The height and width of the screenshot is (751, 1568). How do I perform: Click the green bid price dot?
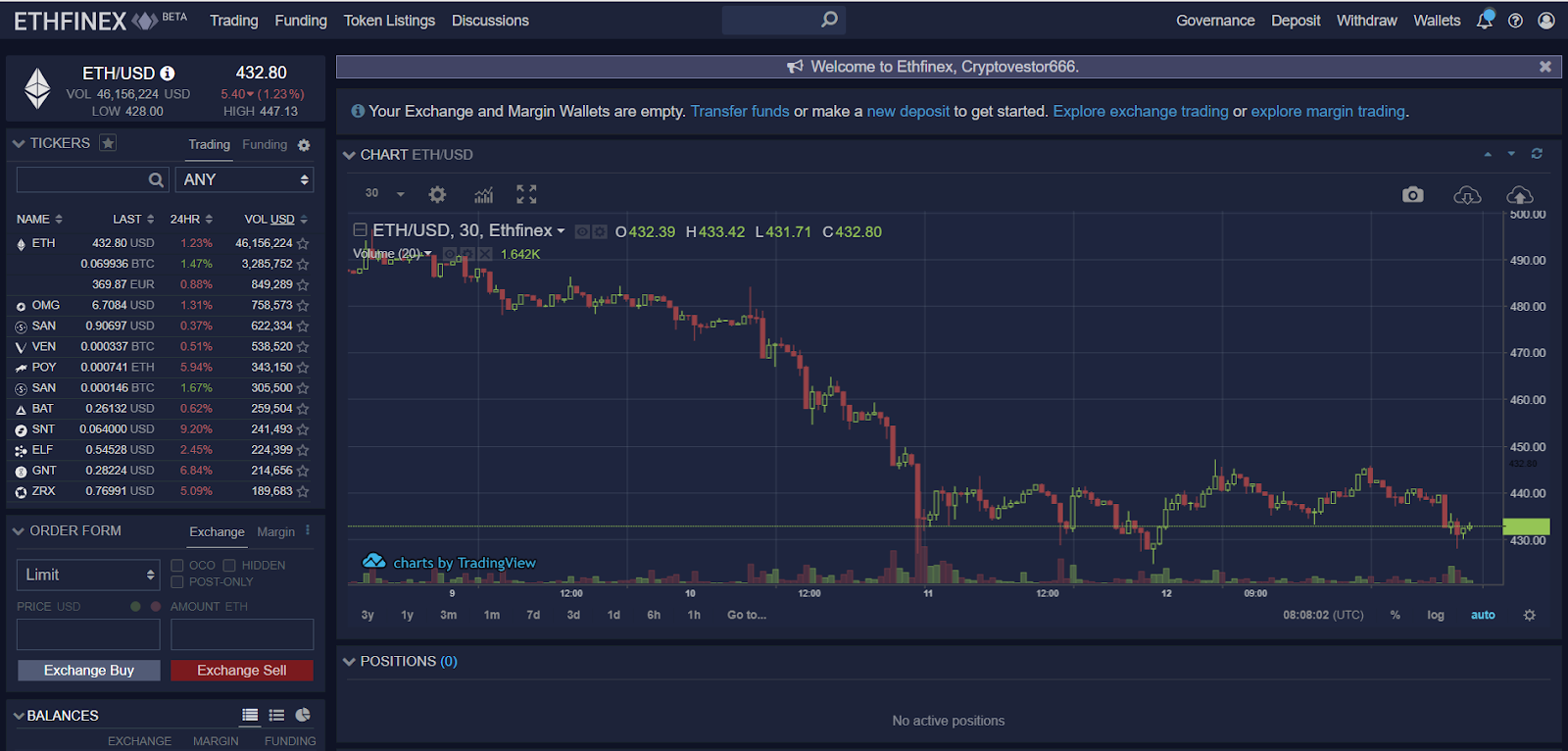135,607
